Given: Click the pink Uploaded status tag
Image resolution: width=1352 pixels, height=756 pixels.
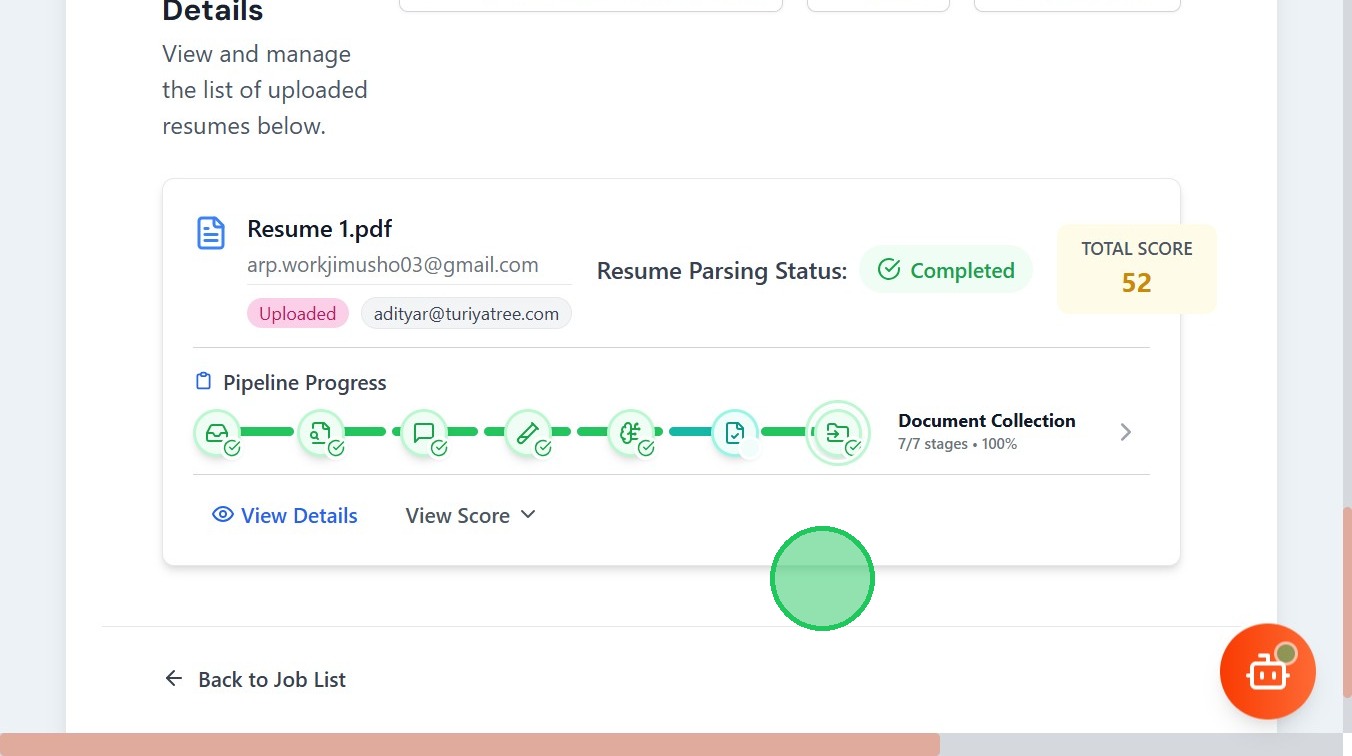Looking at the screenshot, I should (297, 313).
